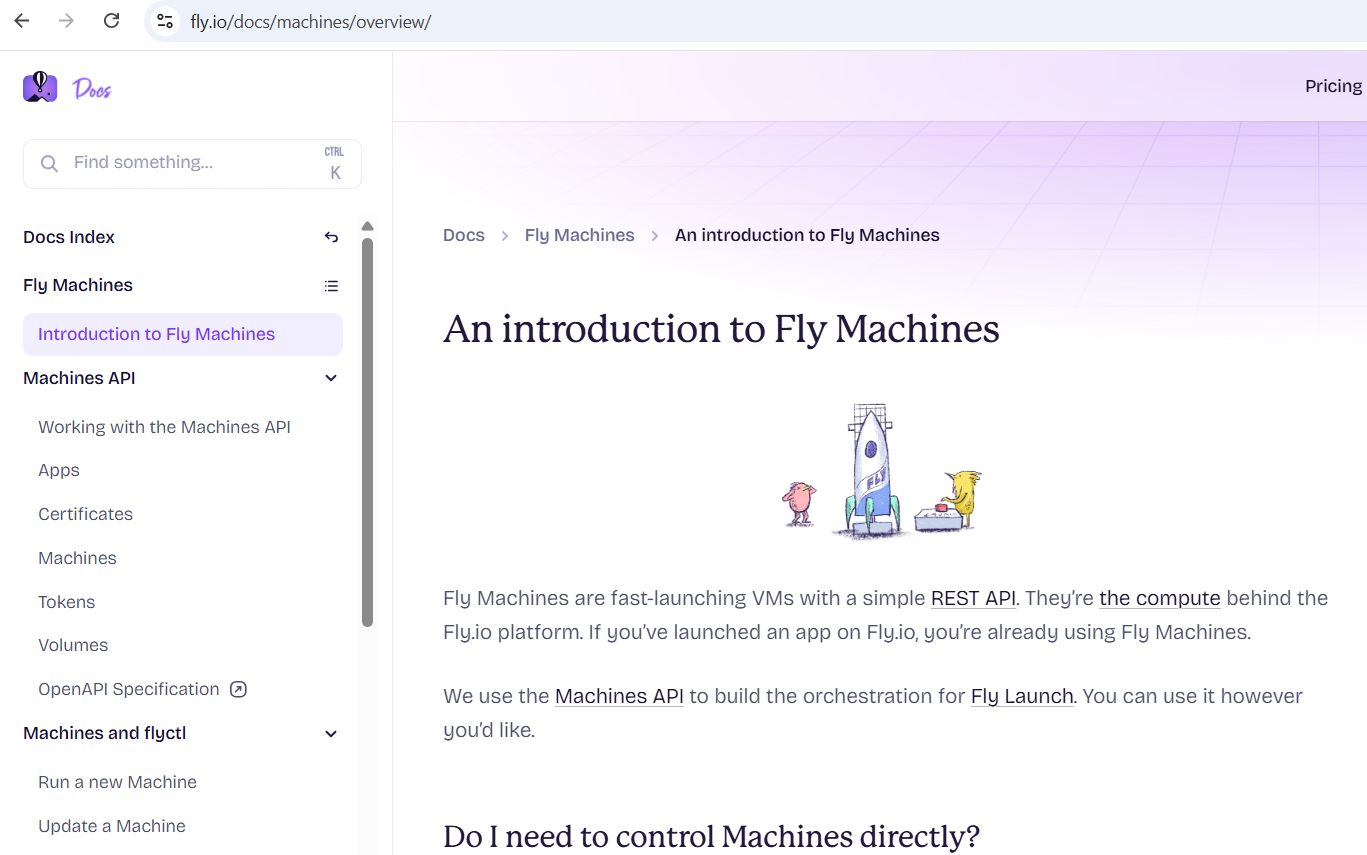Collapse the Machines API section chevron

click(331, 378)
